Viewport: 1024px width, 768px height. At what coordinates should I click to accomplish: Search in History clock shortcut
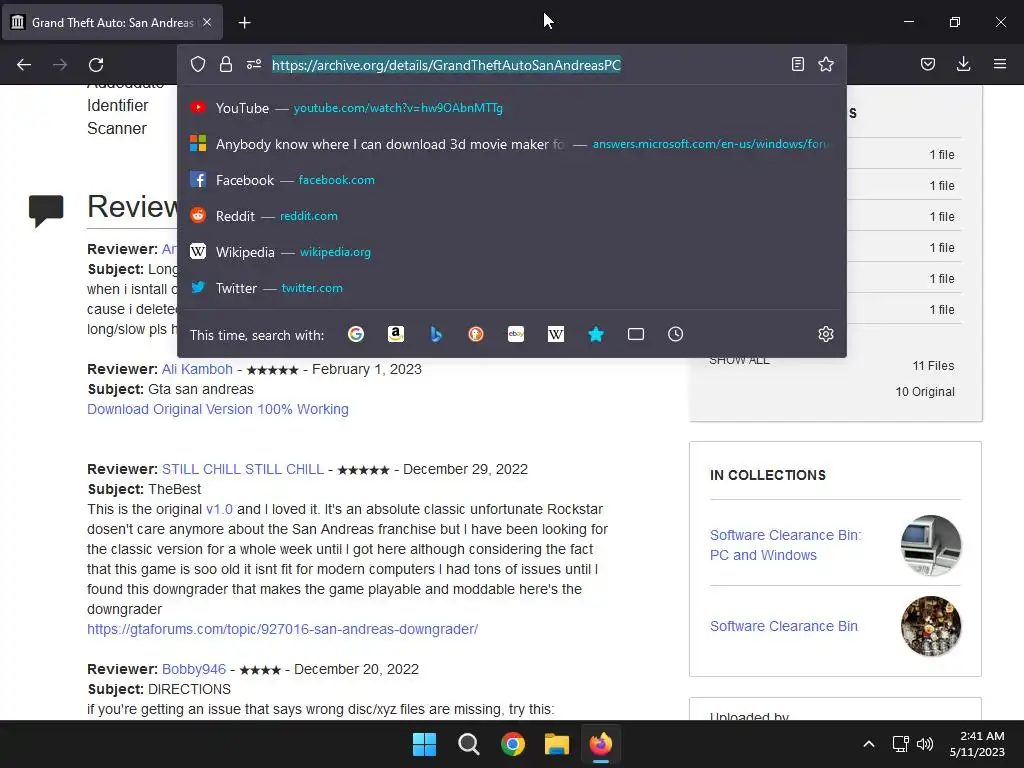coord(675,334)
